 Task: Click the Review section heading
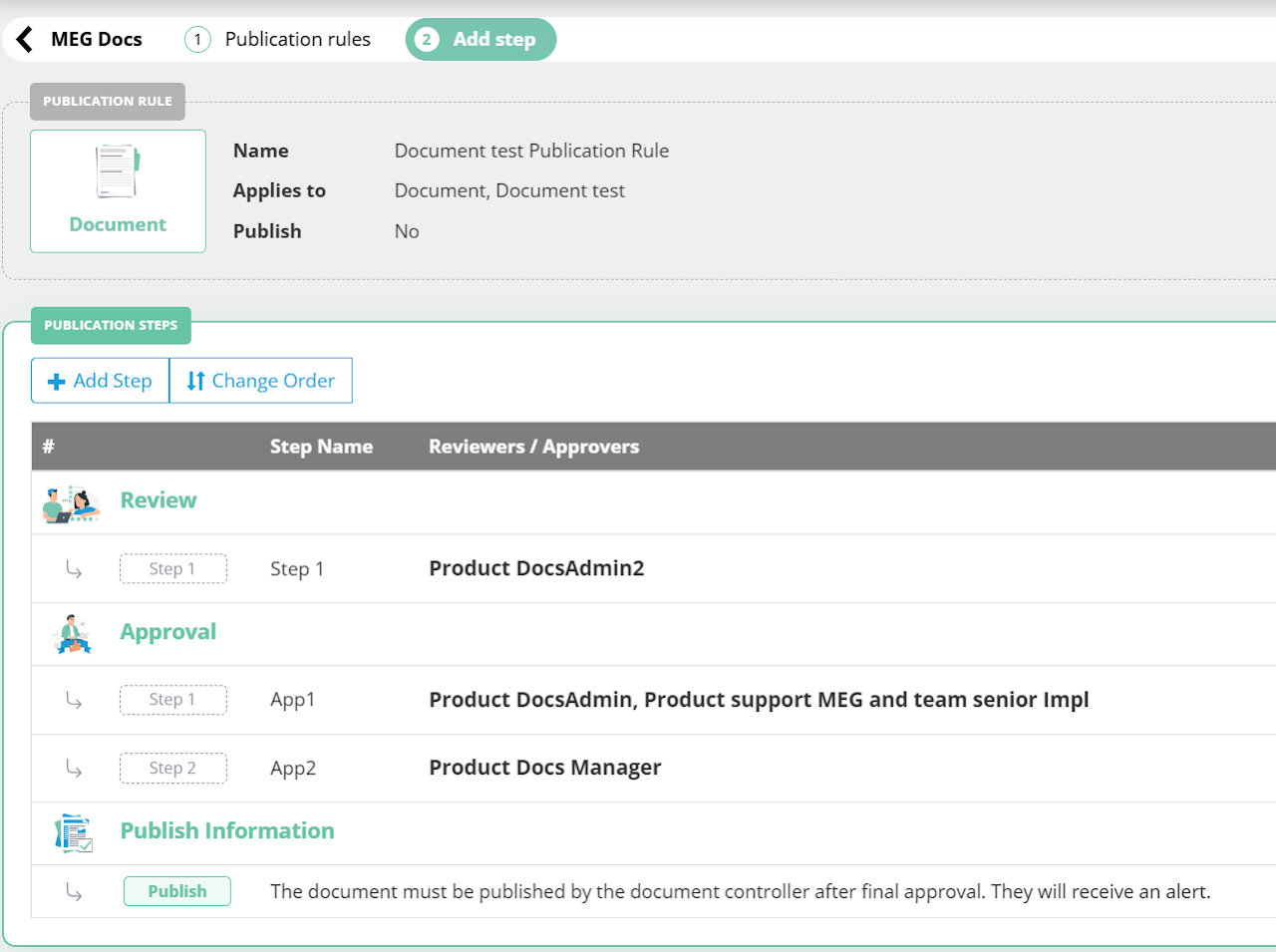pyautogui.click(x=159, y=500)
